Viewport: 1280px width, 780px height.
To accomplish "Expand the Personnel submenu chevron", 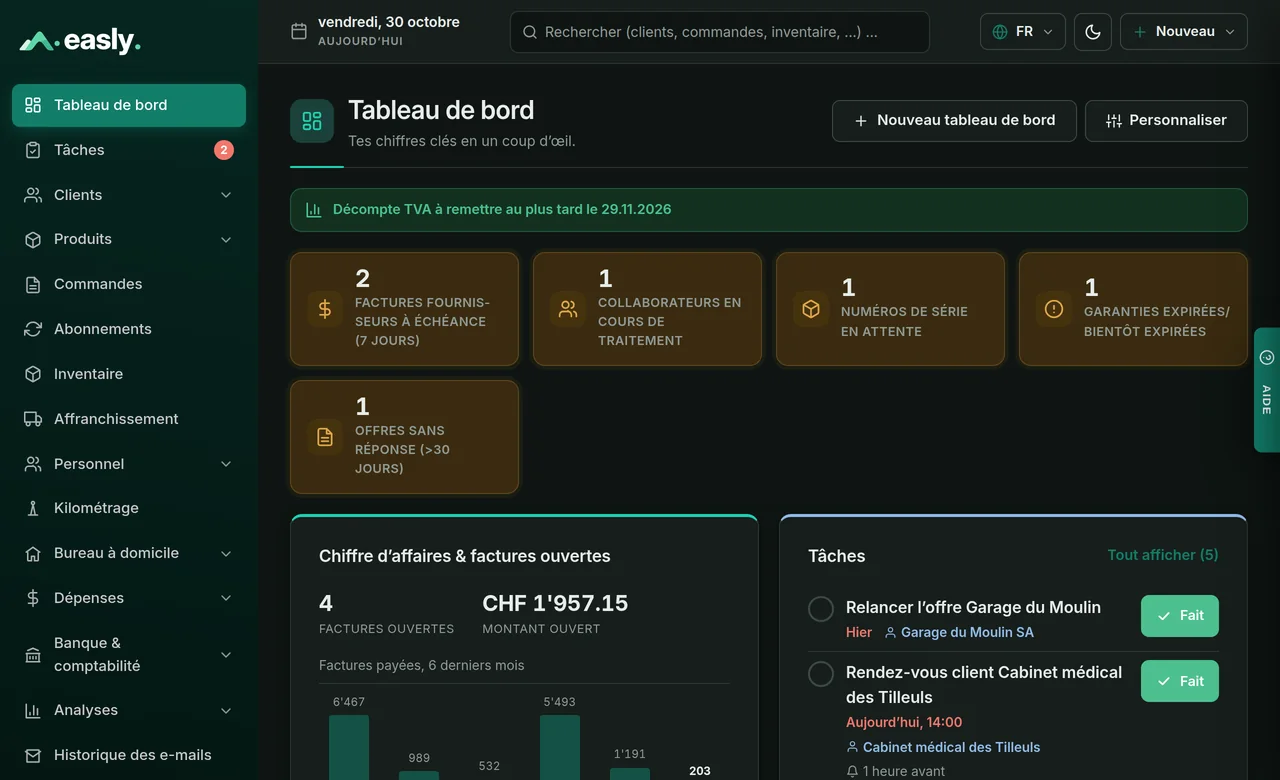I will click(x=226, y=464).
